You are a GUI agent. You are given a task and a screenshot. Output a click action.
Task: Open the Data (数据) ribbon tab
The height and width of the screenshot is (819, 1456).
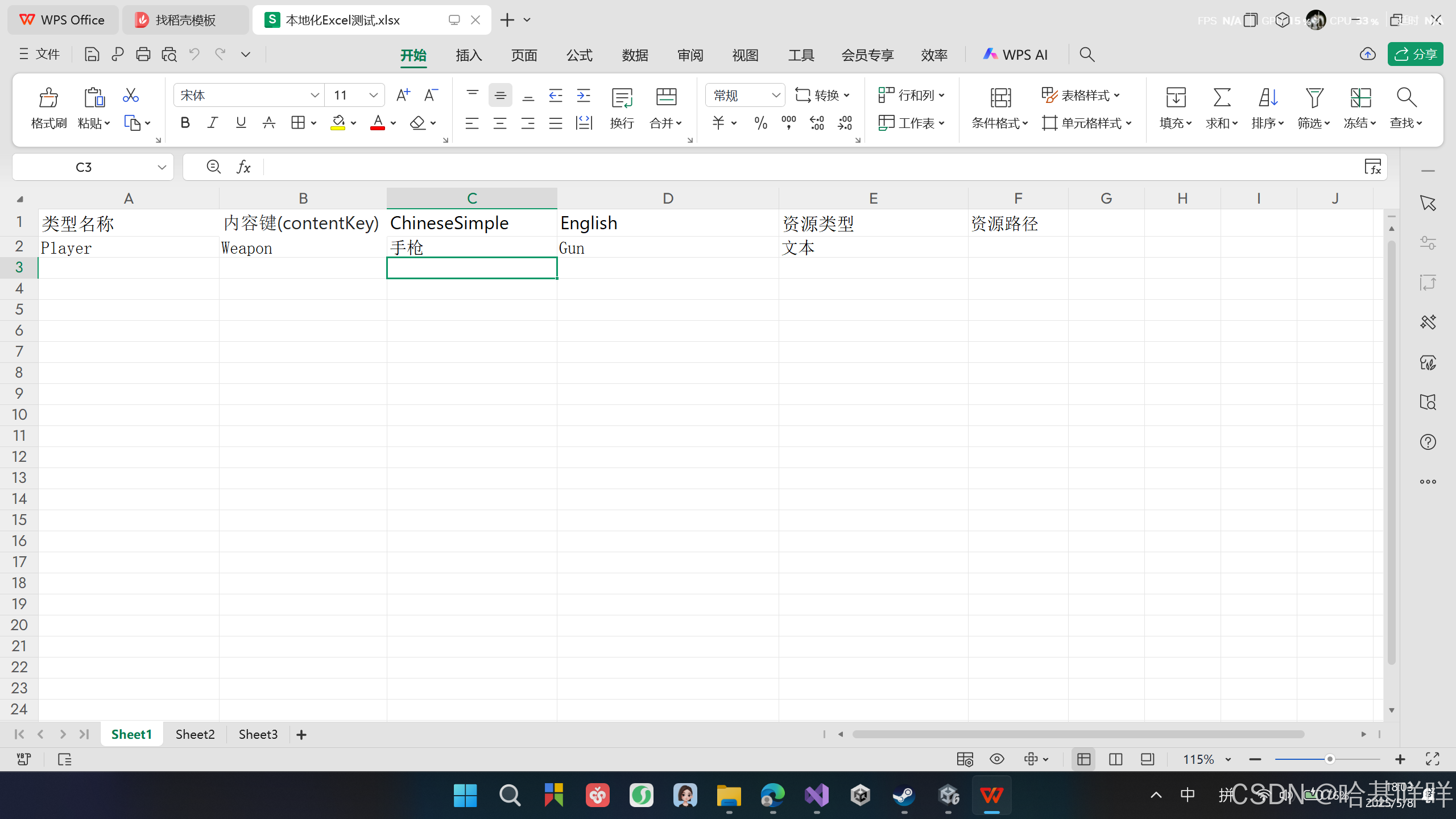pos(635,55)
